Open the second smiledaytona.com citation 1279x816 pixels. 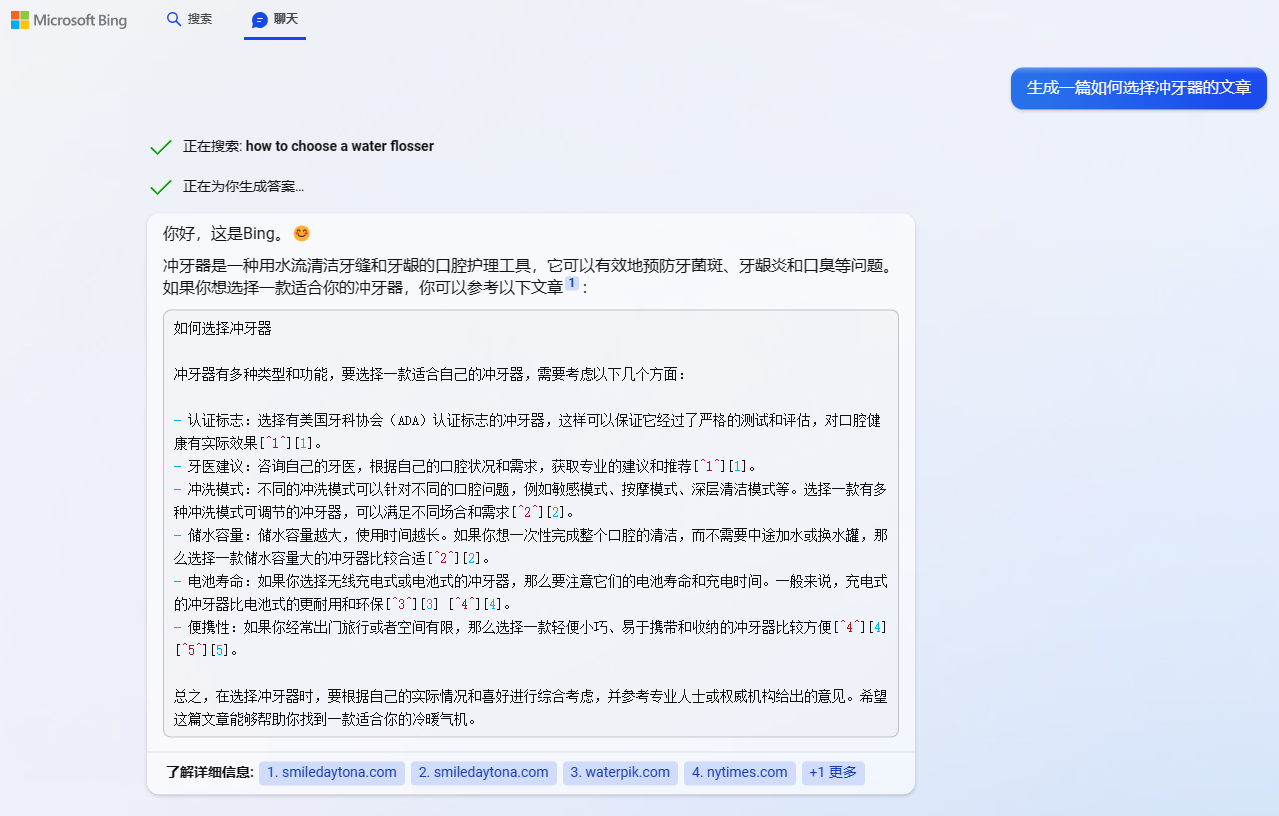pos(483,772)
